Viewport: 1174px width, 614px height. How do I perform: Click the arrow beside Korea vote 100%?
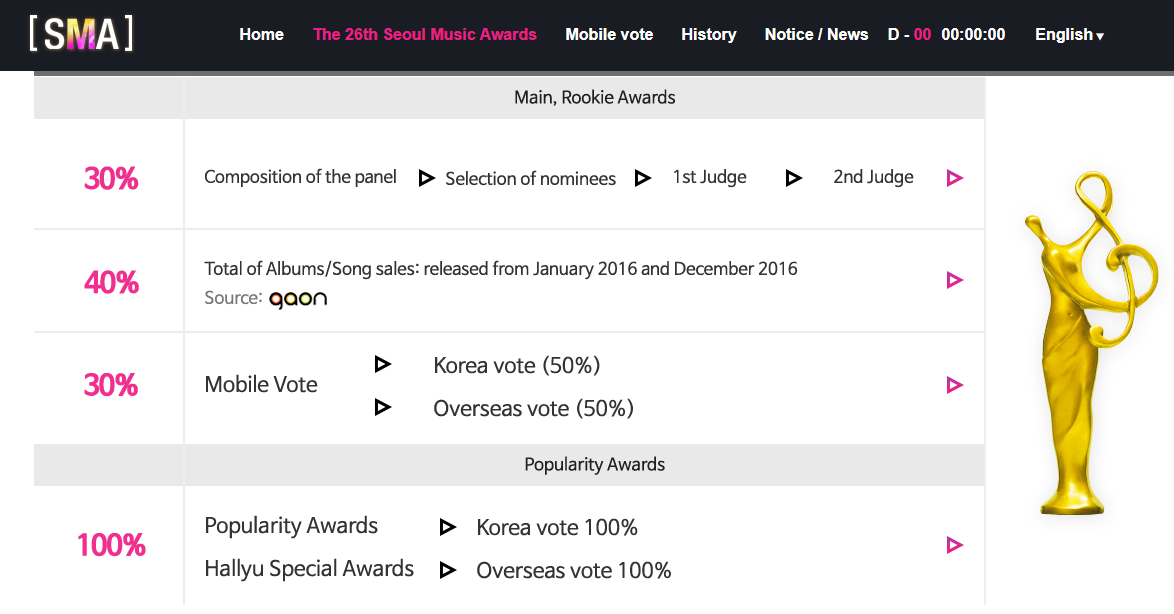click(447, 526)
